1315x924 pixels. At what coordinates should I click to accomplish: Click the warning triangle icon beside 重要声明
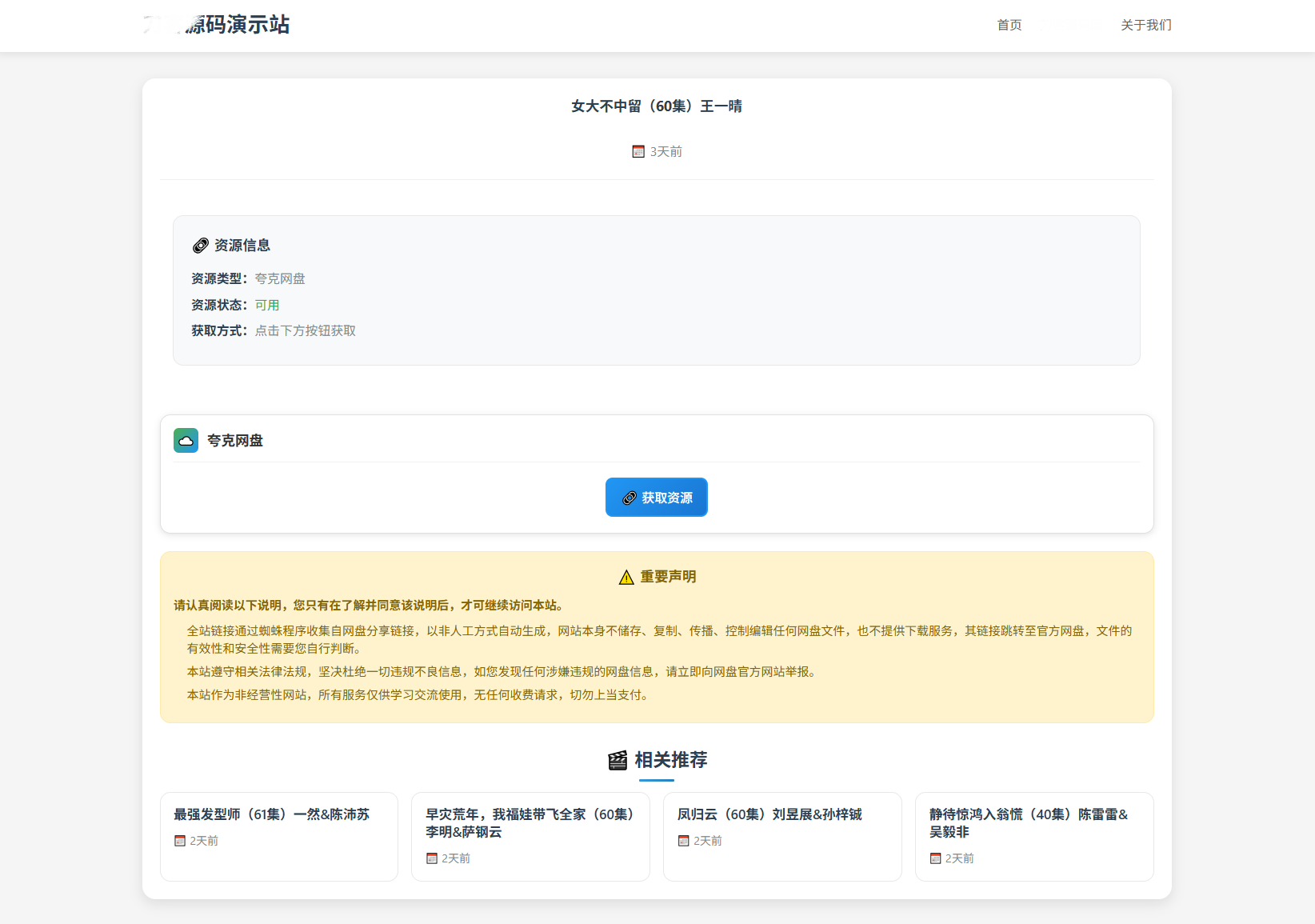626,578
